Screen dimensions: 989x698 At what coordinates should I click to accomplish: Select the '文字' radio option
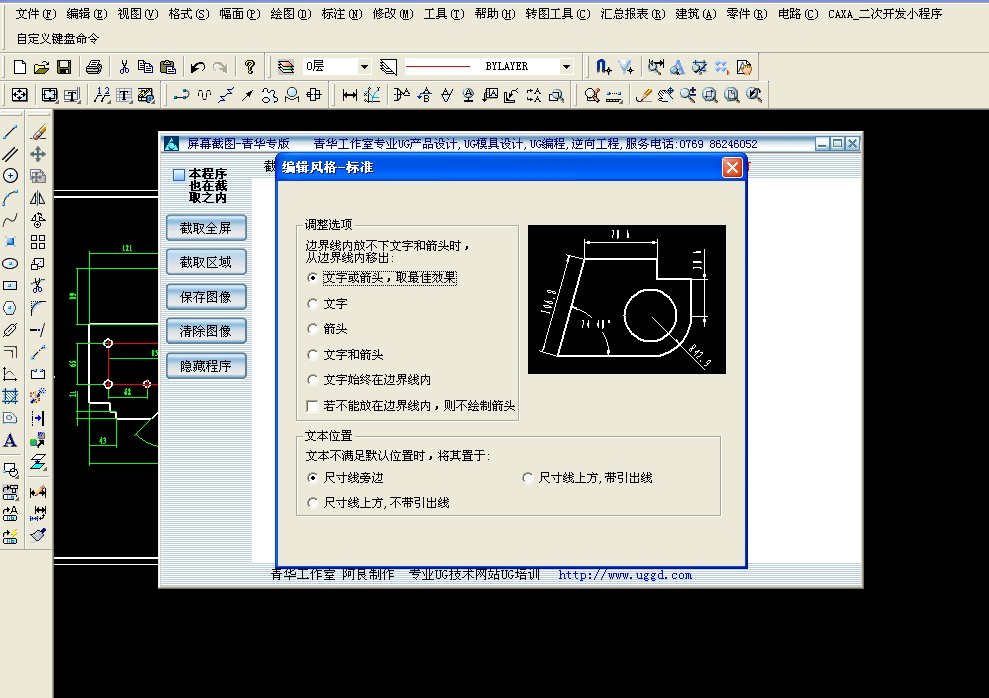click(x=312, y=304)
